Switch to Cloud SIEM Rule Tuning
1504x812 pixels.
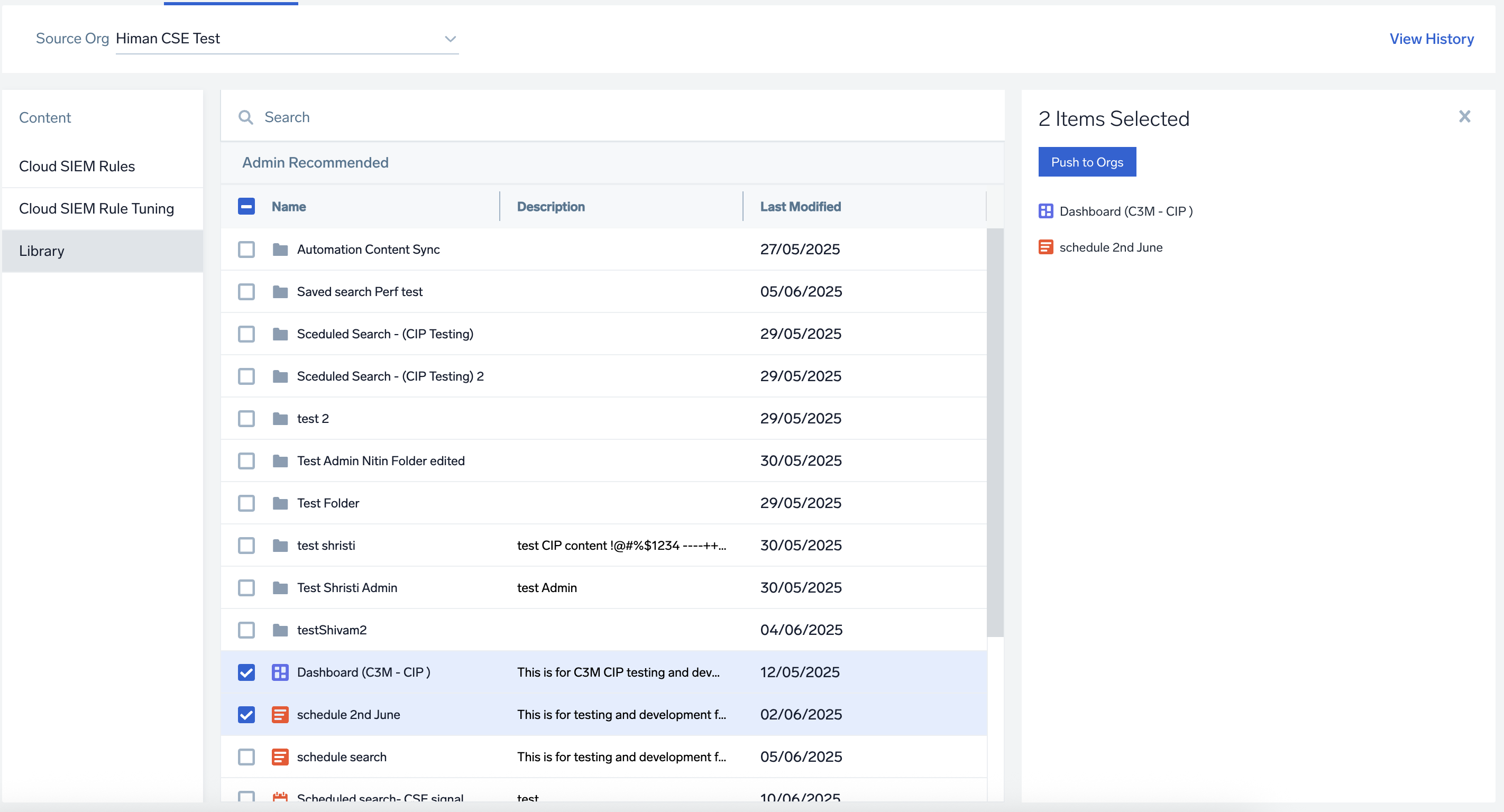[96, 209]
